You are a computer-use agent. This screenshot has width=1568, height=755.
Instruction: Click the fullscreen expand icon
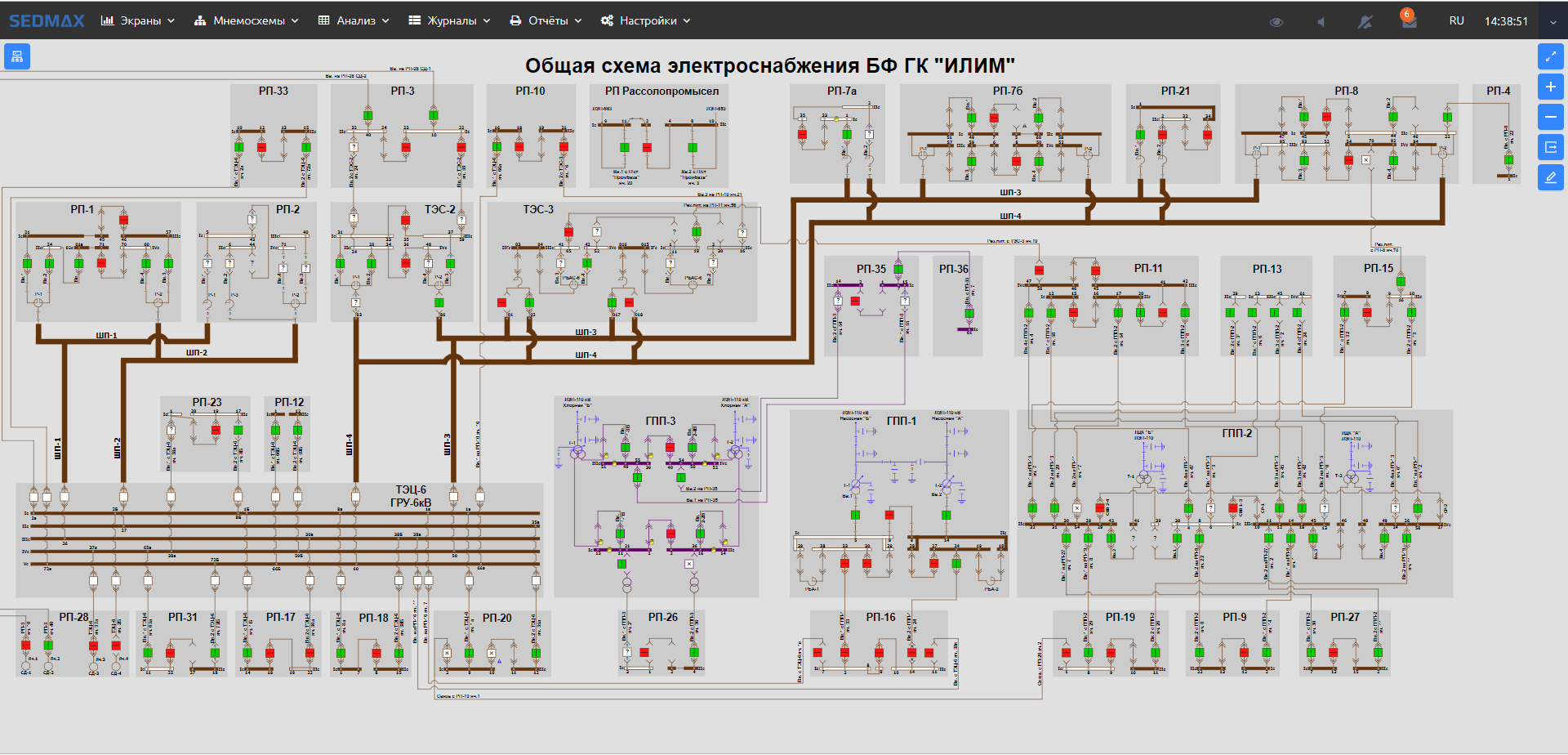coord(1550,56)
